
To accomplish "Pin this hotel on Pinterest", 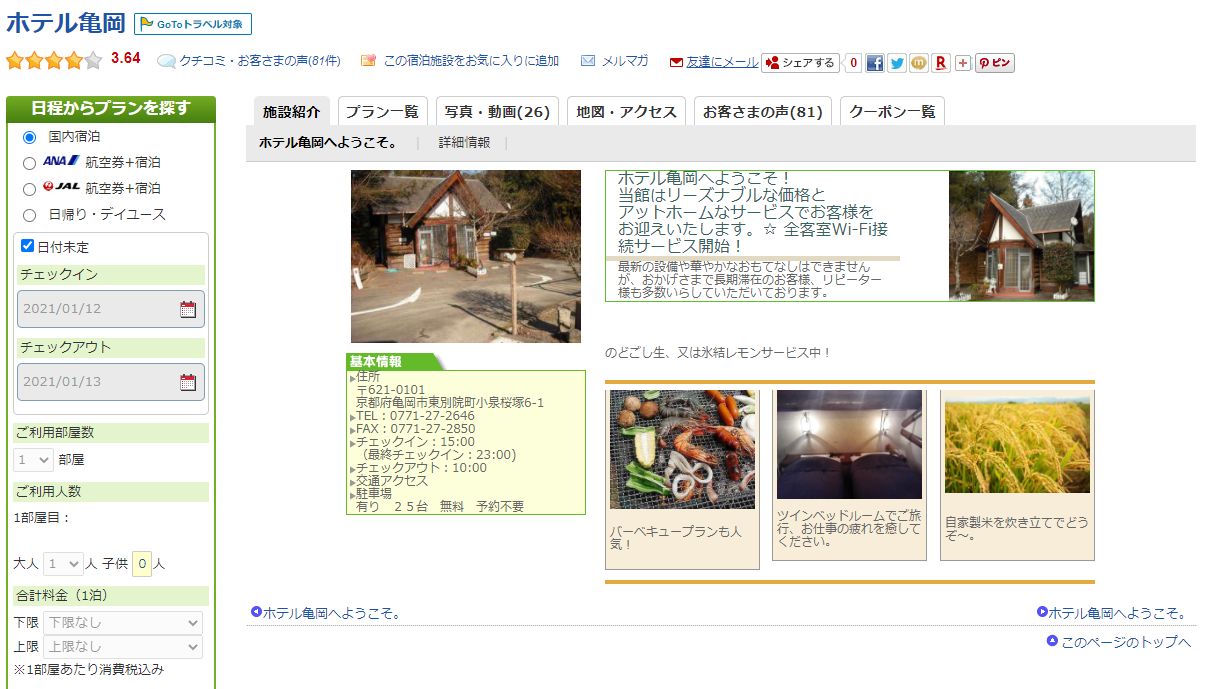I will [995, 63].
